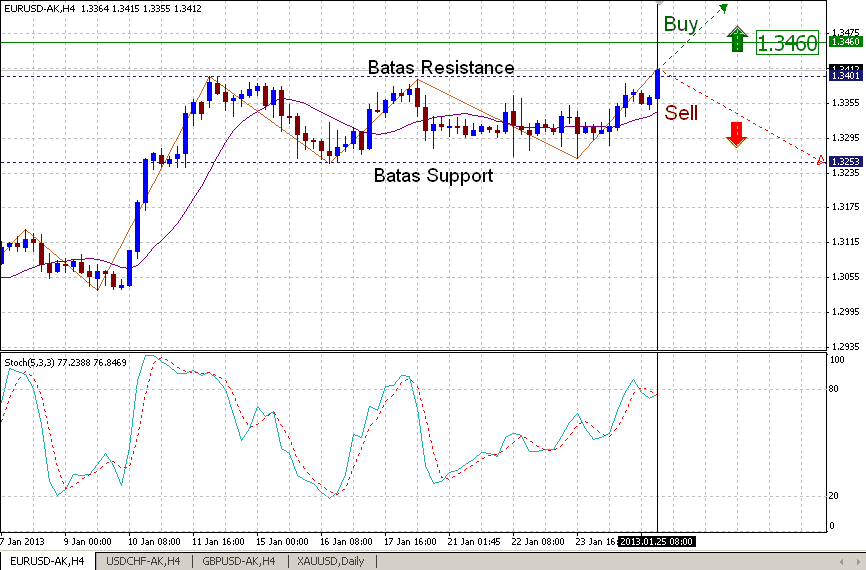
Task: Select the "Batas Support" text label
Action: click(x=433, y=175)
